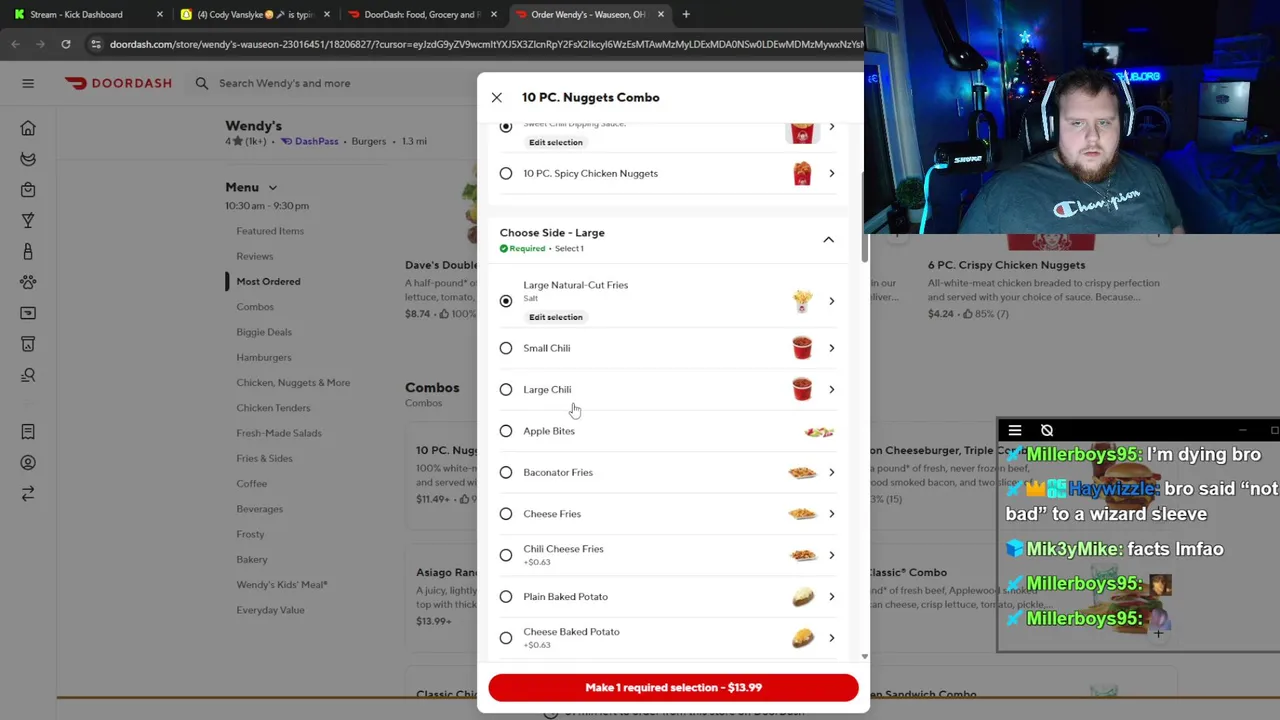Click the DoorDash logo

tap(118, 83)
